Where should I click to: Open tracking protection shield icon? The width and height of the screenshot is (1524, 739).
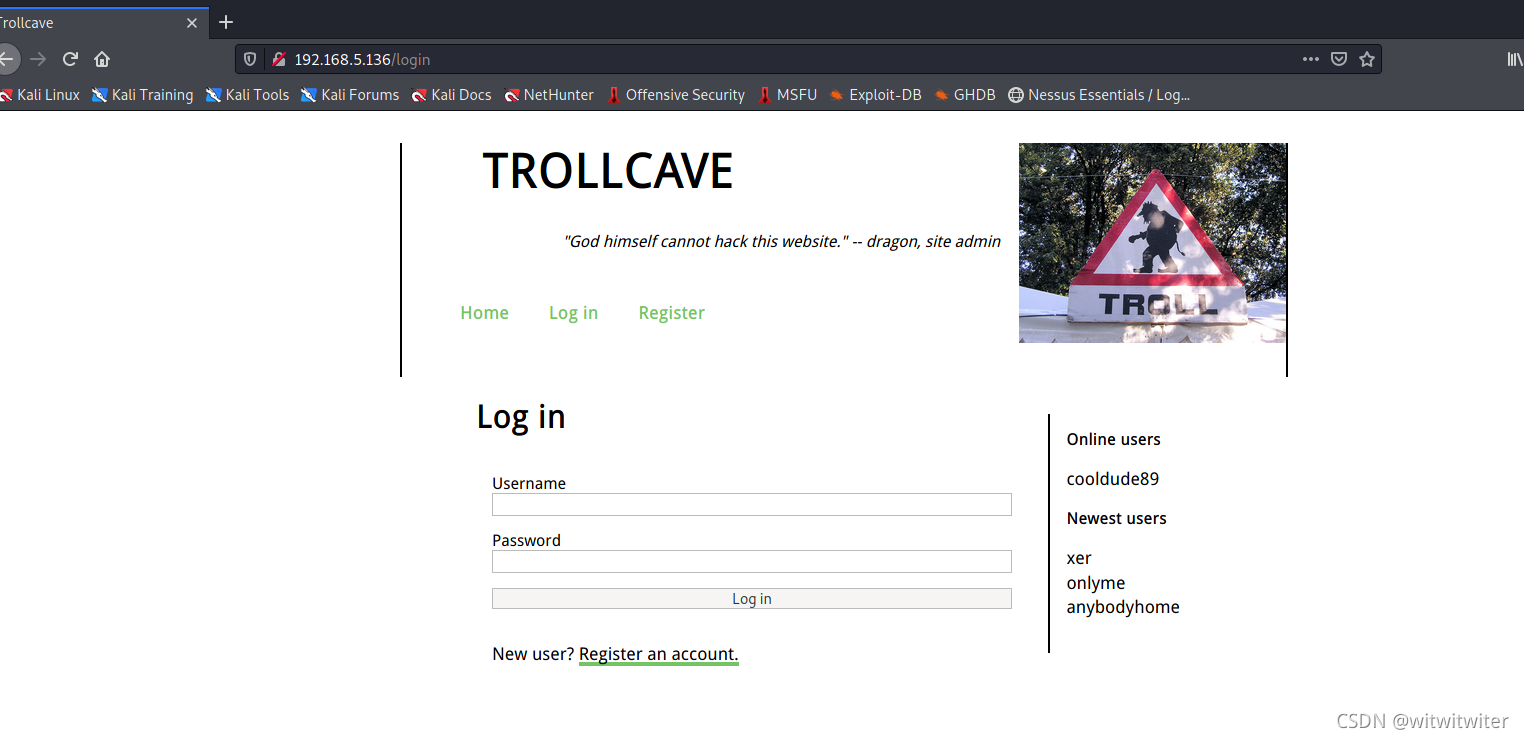pos(250,59)
